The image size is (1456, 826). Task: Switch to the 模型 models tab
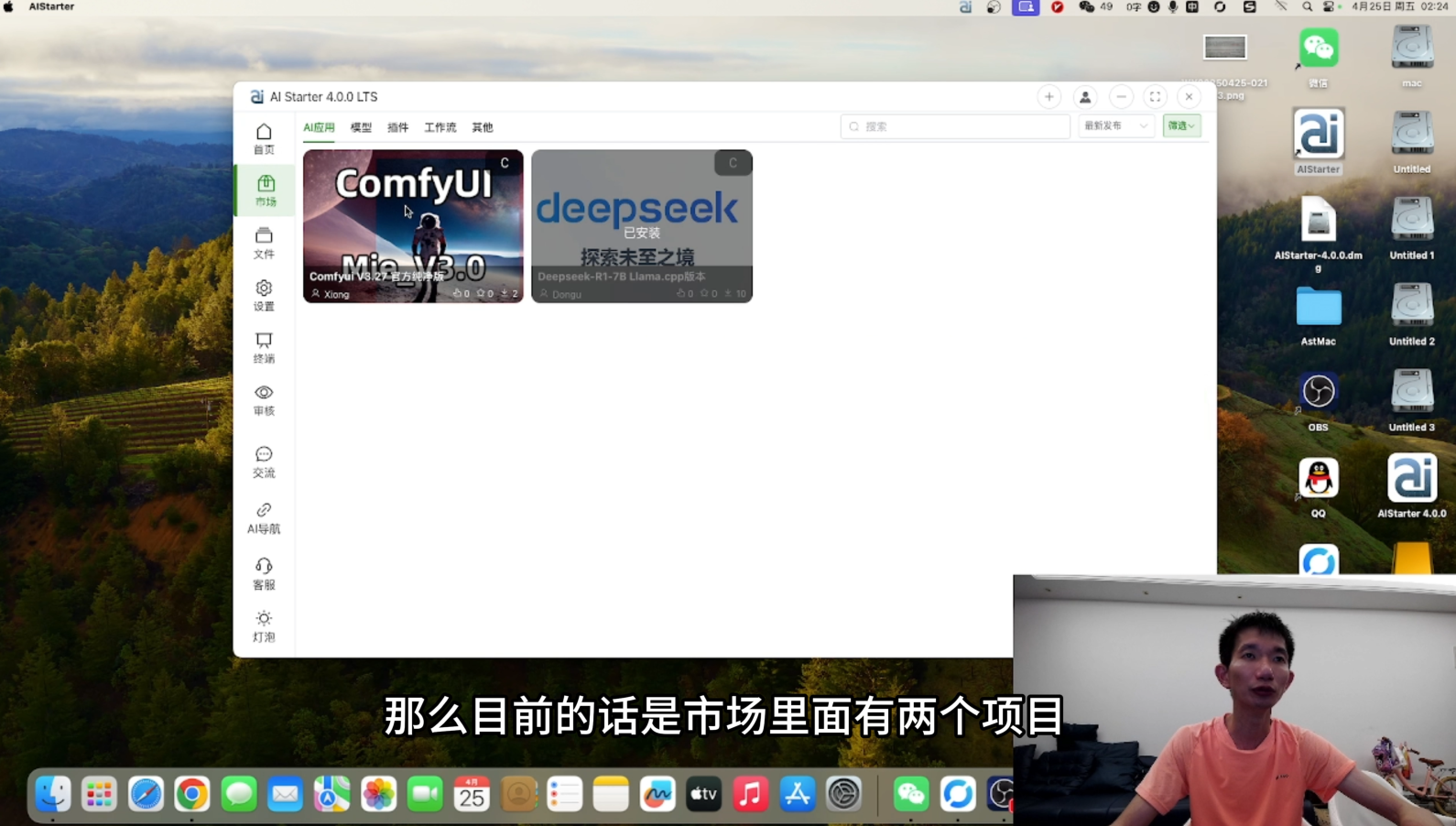(x=361, y=127)
